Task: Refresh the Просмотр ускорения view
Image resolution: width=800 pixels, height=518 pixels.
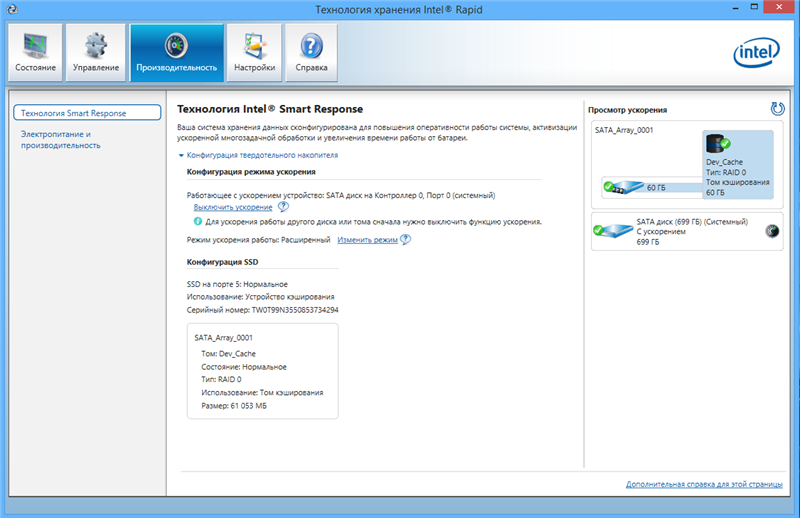Action: click(x=777, y=109)
